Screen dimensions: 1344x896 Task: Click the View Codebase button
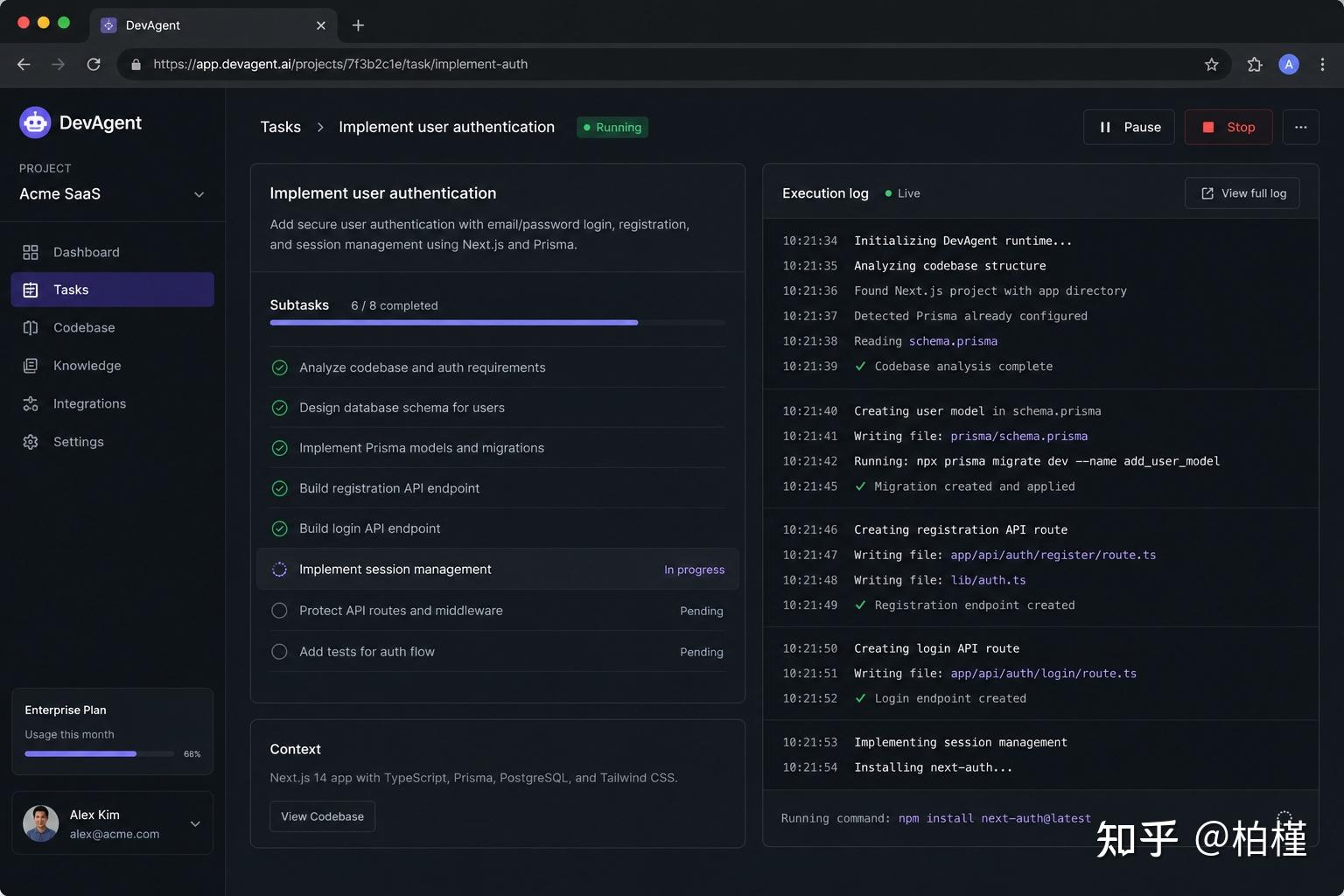322,816
